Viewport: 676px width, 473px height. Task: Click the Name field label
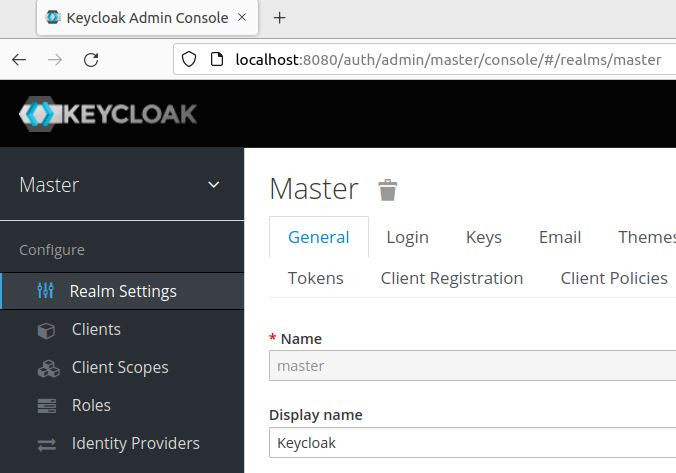tap(301, 339)
